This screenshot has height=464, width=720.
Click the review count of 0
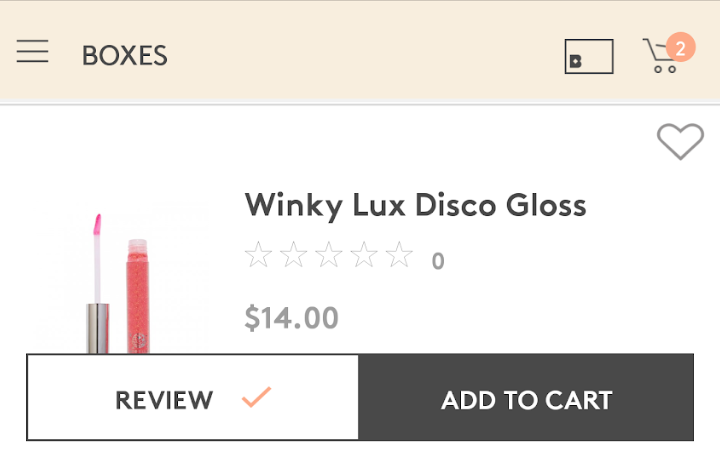coord(438,261)
